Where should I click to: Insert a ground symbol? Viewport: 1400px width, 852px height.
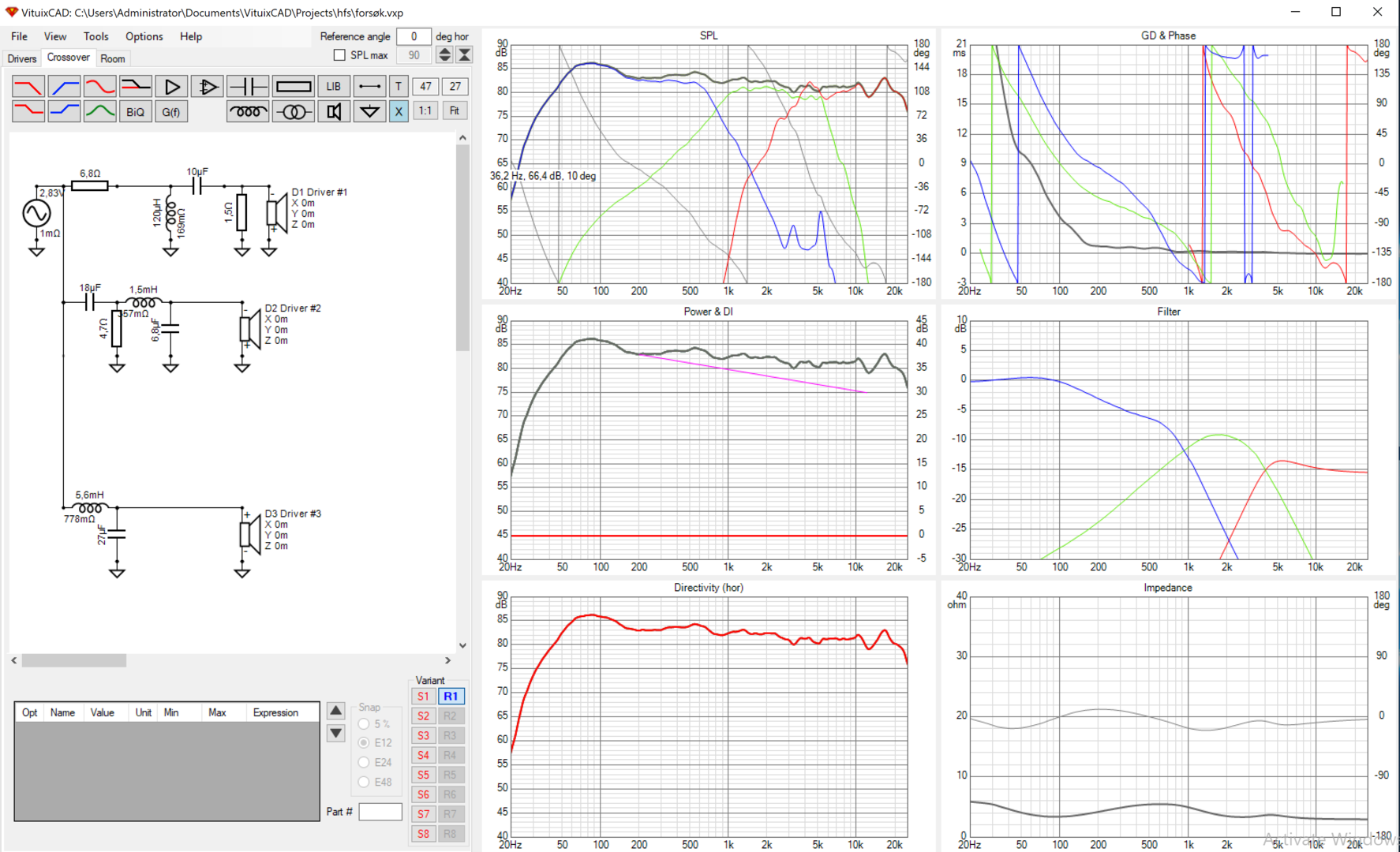369,111
